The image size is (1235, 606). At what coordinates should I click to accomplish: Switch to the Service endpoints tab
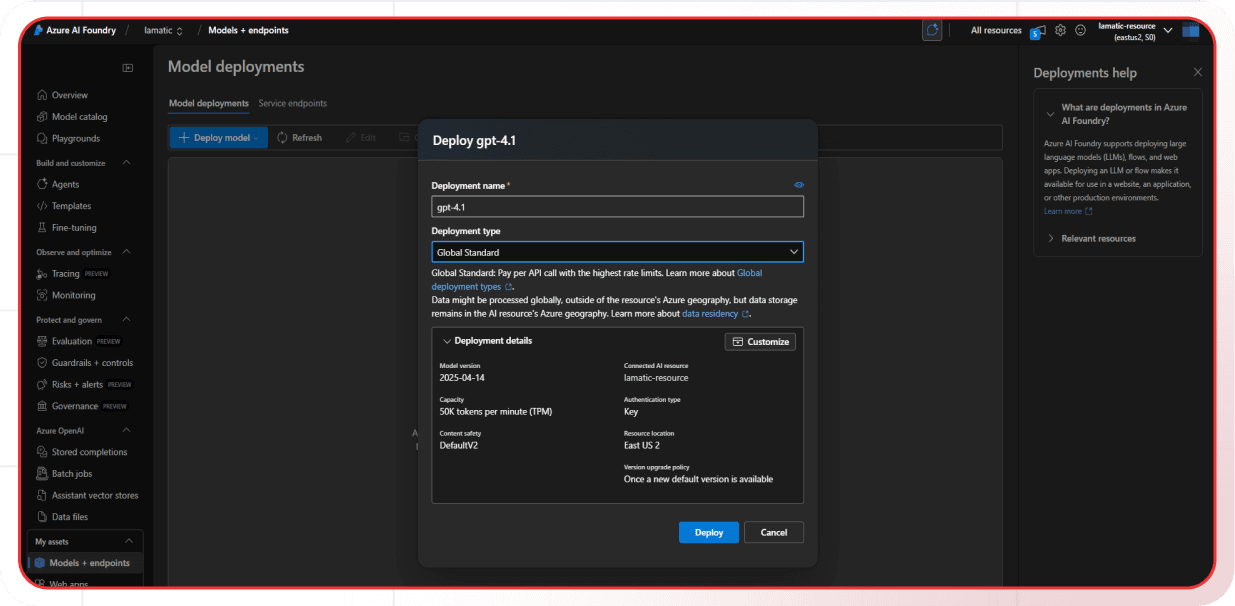coord(292,103)
